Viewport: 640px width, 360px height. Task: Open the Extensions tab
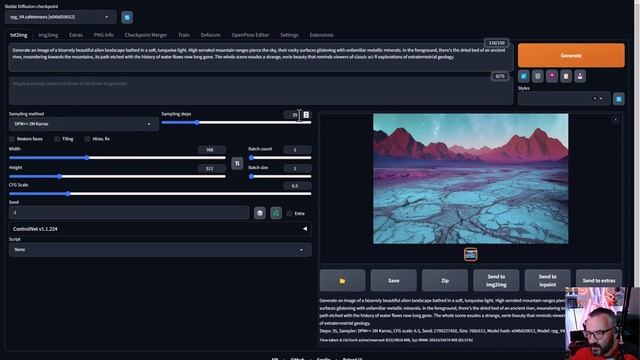[x=321, y=35]
